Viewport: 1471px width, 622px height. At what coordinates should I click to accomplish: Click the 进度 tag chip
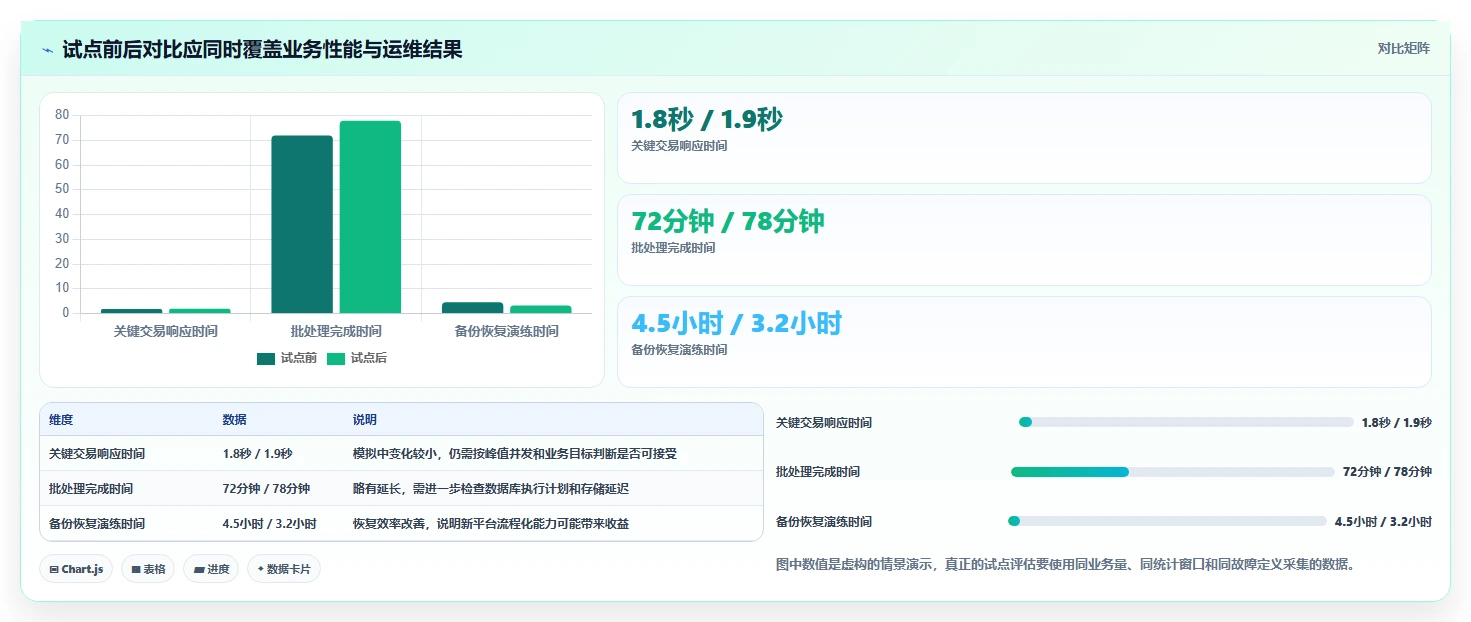[x=211, y=569]
